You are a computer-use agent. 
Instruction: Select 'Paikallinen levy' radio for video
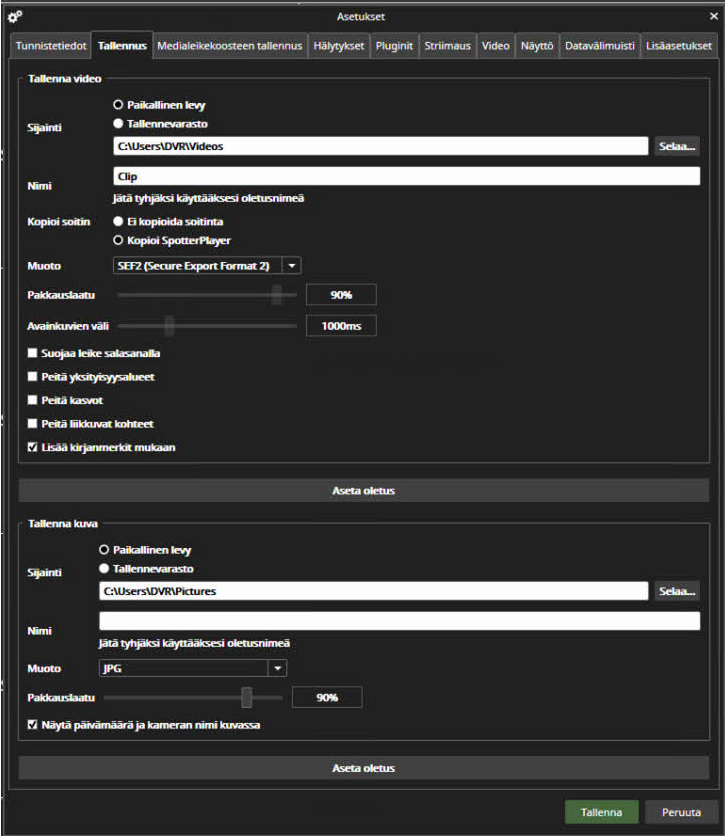pos(118,104)
